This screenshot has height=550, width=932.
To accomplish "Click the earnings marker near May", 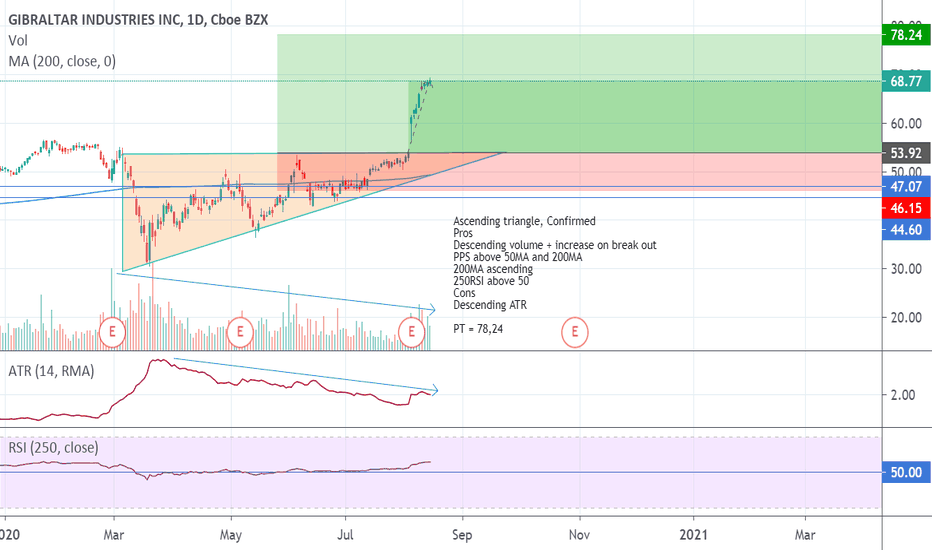I will click(x=240, y=332).
